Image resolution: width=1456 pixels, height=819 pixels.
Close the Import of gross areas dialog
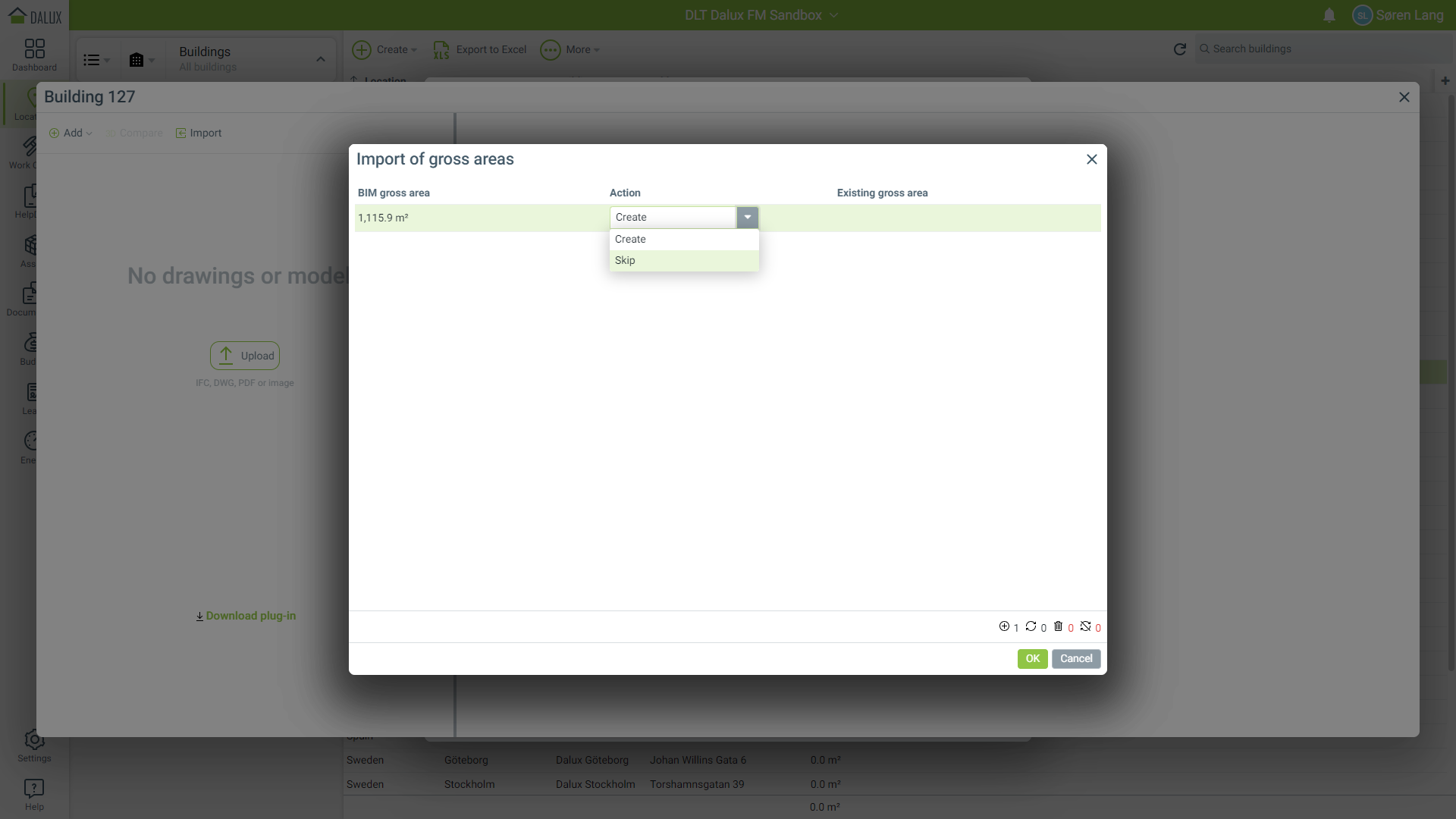[1091, 159]
